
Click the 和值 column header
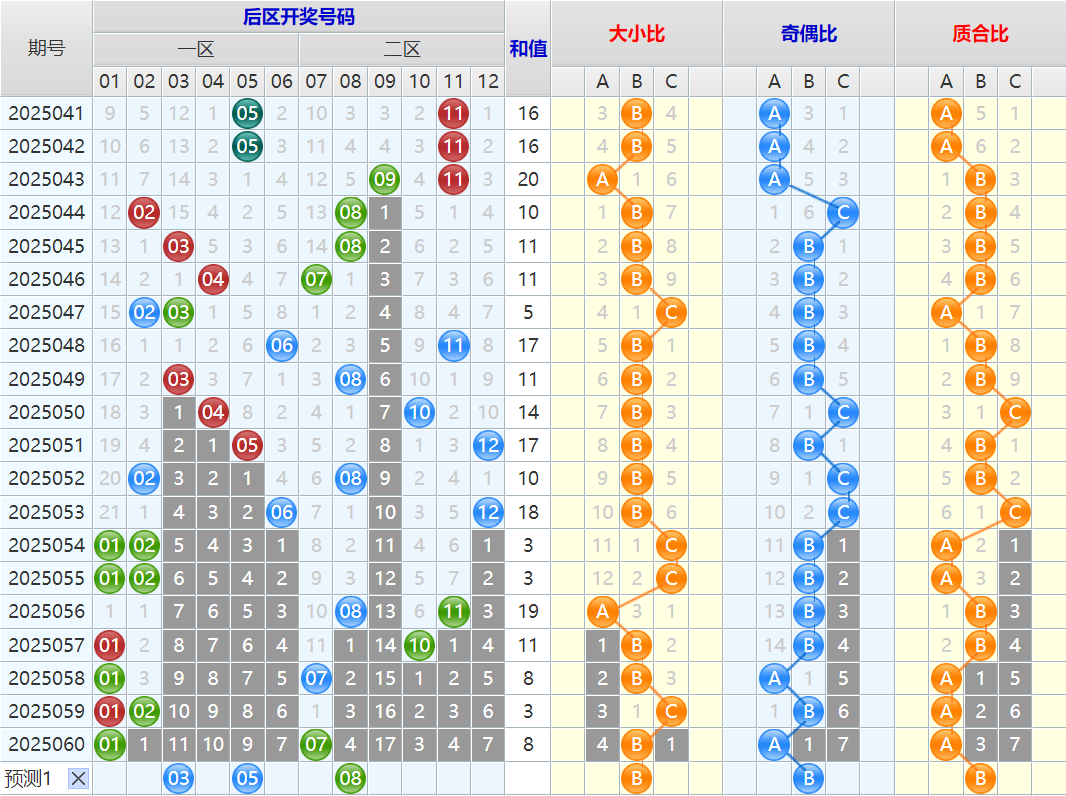click(528, 48)
